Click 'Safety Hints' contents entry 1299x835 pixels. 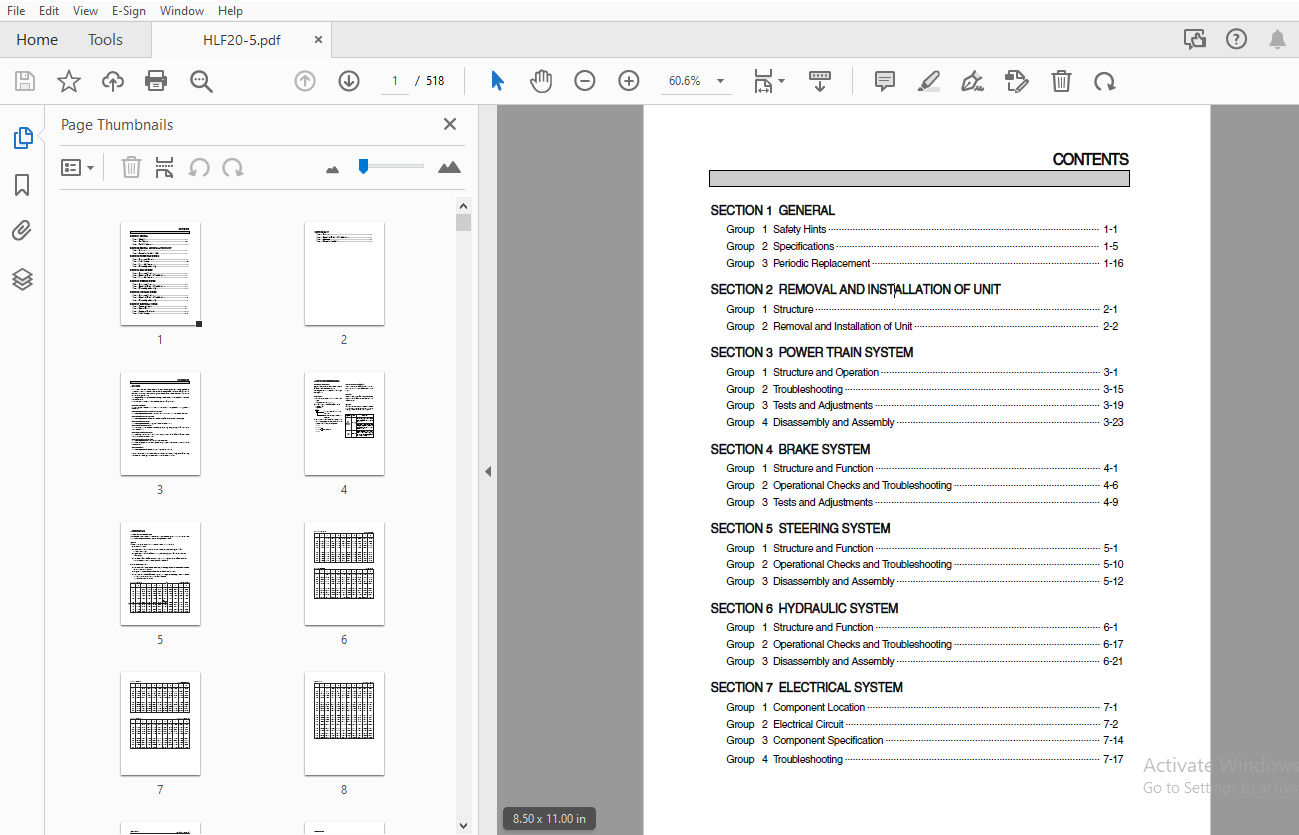coord(799,229)
